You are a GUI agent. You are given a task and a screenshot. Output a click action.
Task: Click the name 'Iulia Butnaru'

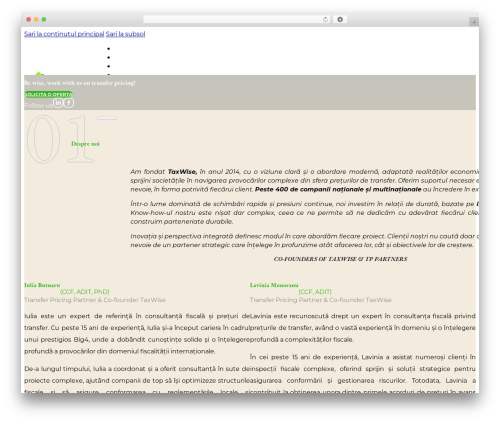coord(42,285)
